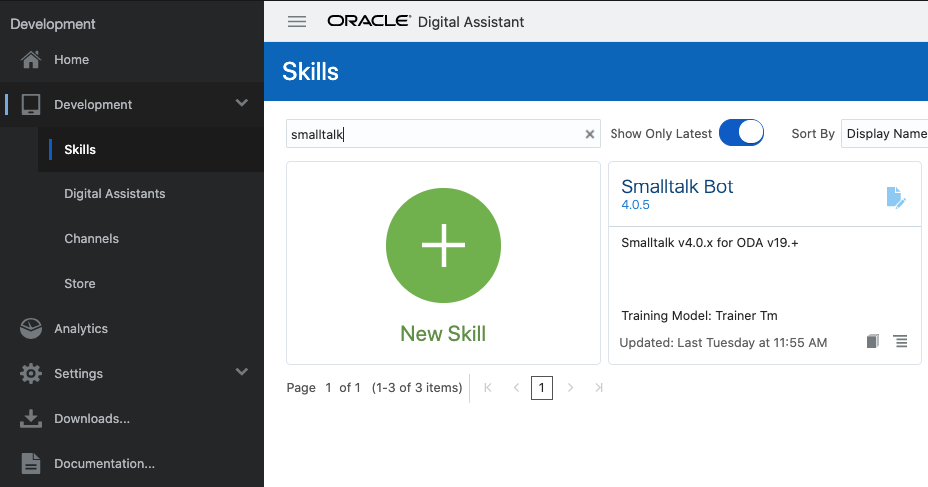The image size is (928, 487).
Task: Click the green New Skill plus circle
Action: pos(443,245)
